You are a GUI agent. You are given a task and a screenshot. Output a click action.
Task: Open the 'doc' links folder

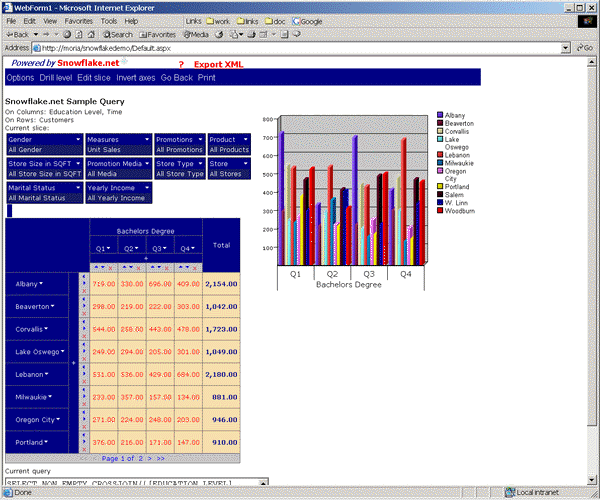click(x=275, y=21)
